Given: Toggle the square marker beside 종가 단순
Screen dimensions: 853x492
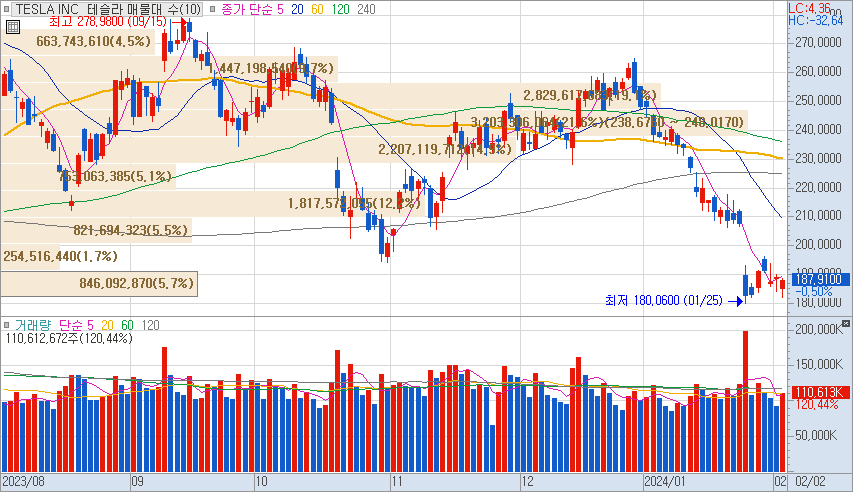Looking at the screenshot, I should click(x=212, y=9).
